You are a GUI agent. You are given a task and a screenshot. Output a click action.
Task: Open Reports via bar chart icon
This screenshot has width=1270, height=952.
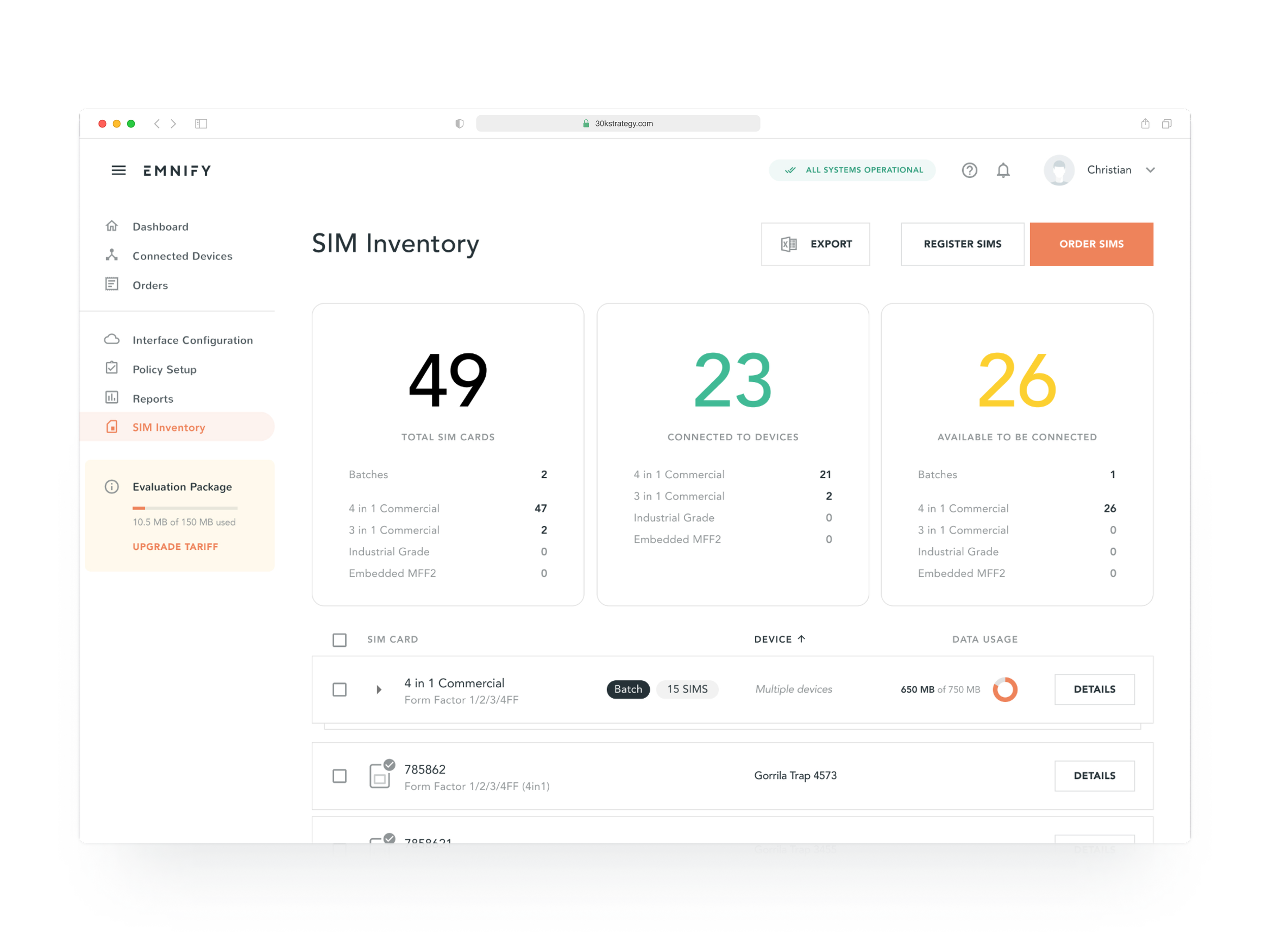pos(113,398)
